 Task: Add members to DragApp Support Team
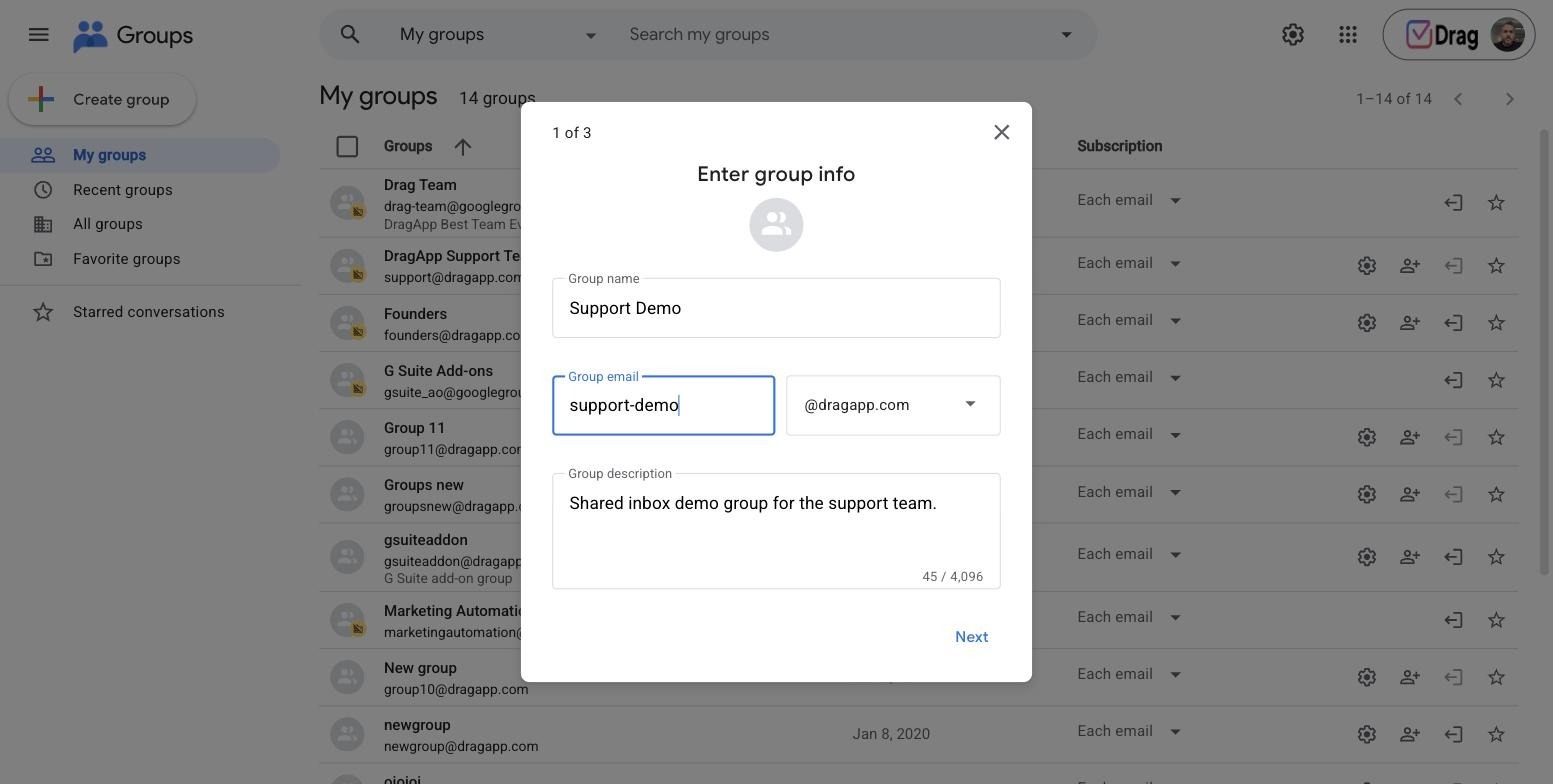1410,266
